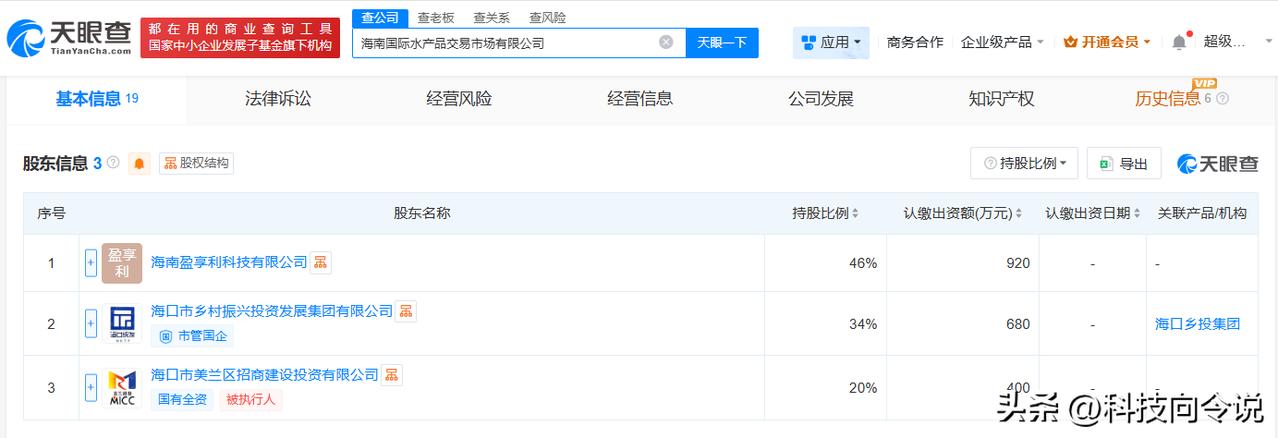
Task: Open 海南盈享利科技有限公司 shareholder link
Action: click(229, 262)
